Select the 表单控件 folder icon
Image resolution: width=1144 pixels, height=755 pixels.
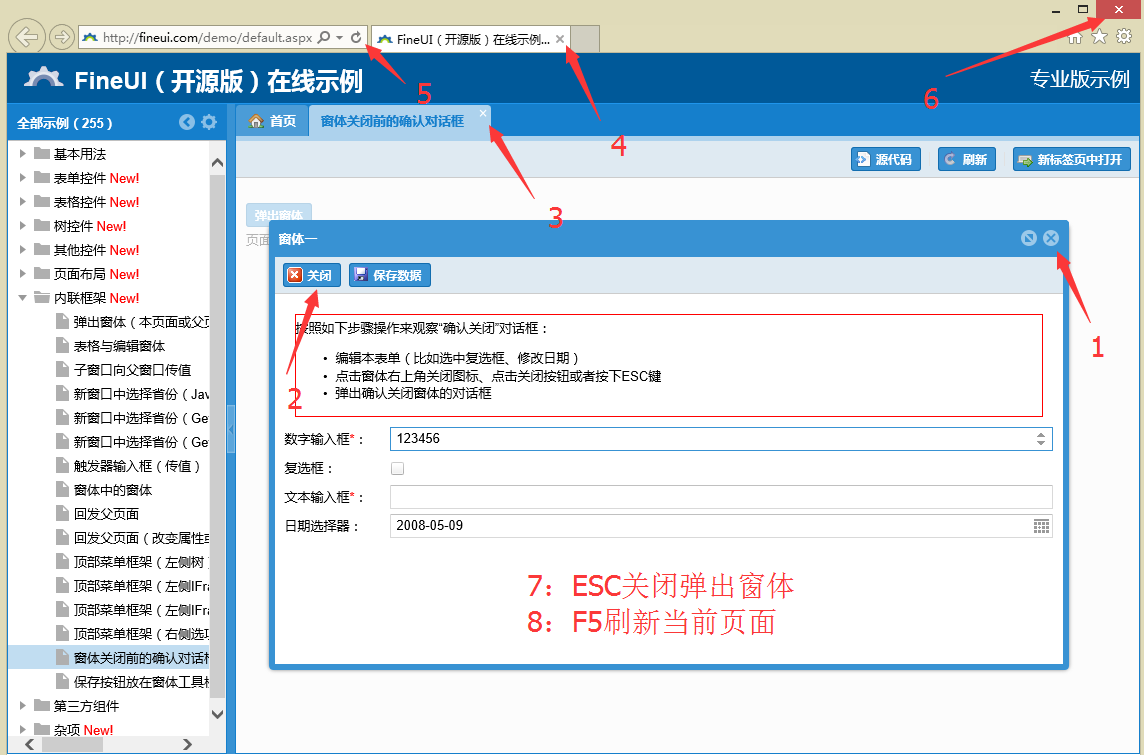pyautogui.click(x=42, y=177)
